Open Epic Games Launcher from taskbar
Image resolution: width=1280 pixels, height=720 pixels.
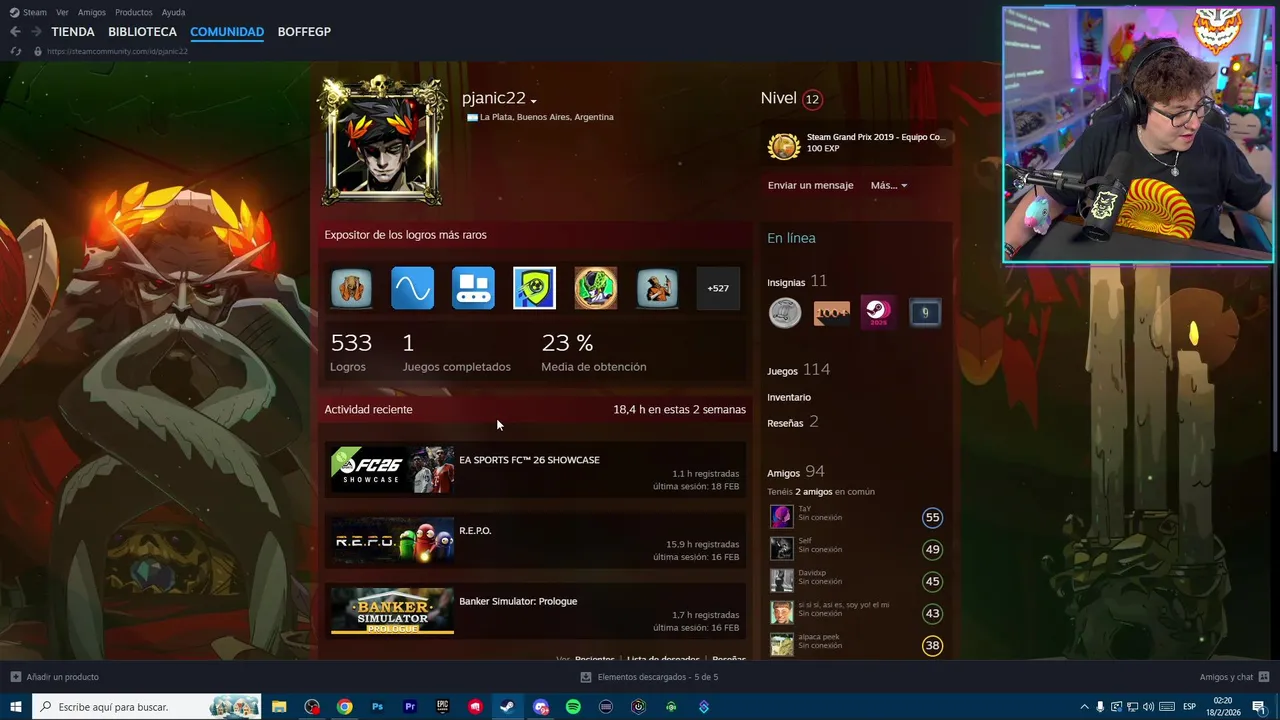[442, 707]
